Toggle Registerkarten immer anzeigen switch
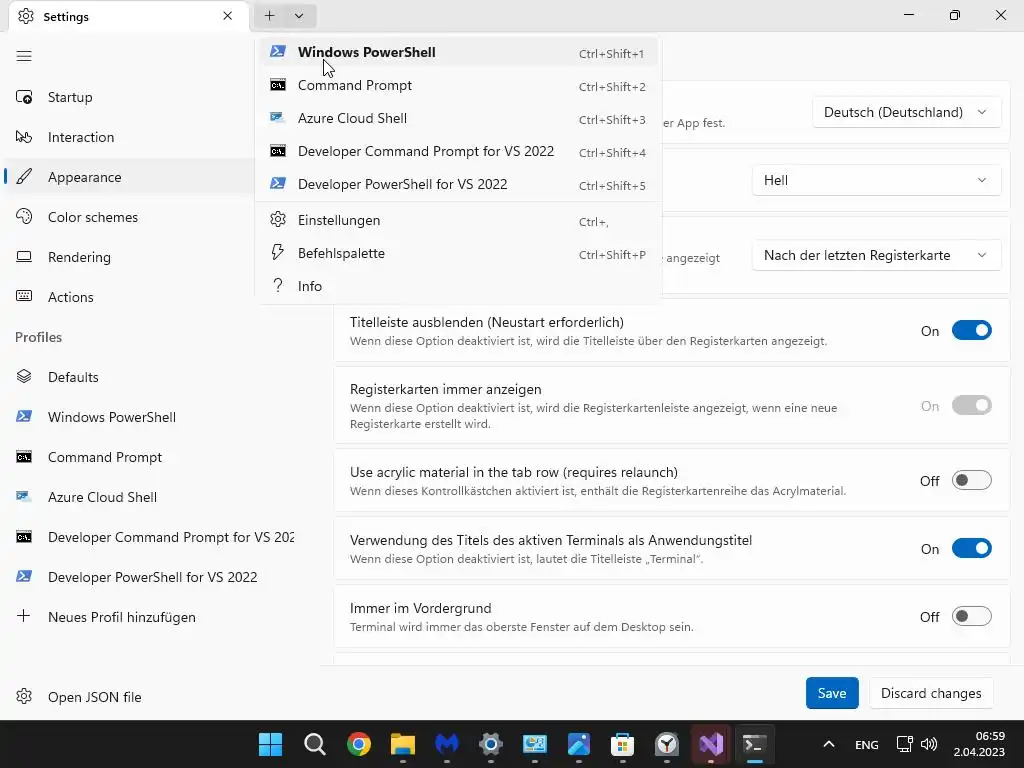 pyautogui.click(x=971, y=406)
